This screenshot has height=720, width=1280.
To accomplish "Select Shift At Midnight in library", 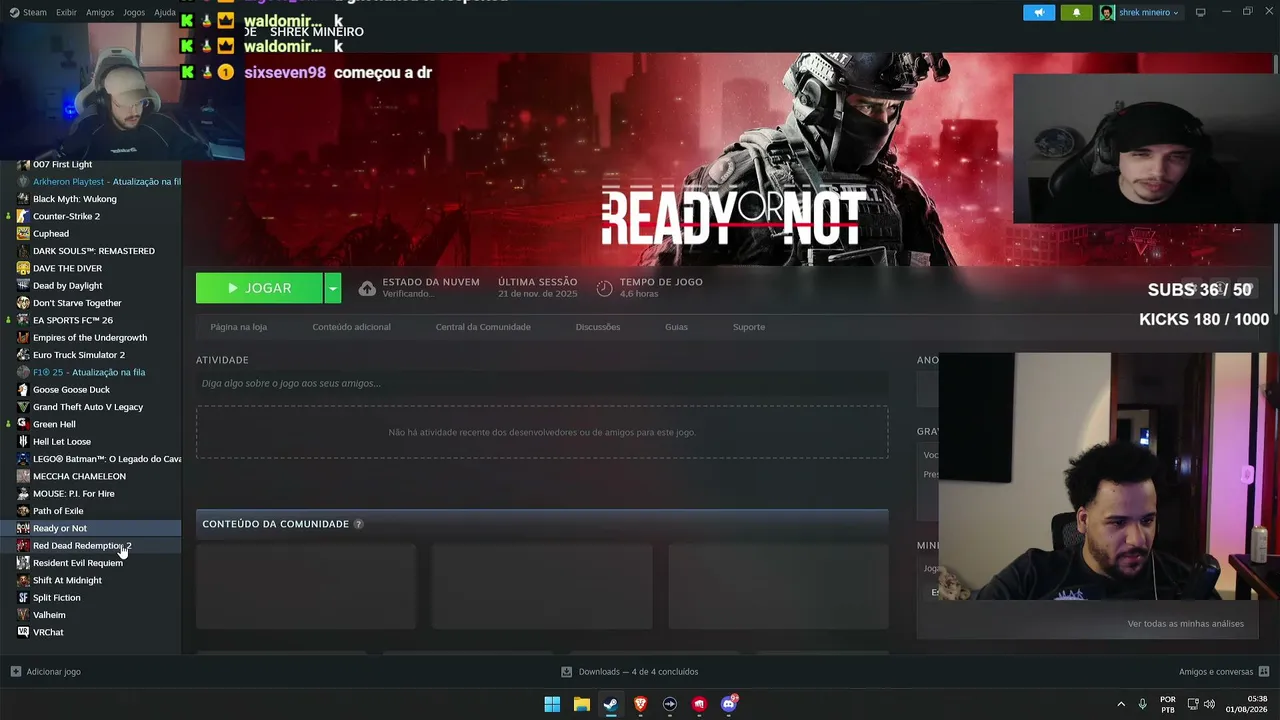I will pos(90,580).
